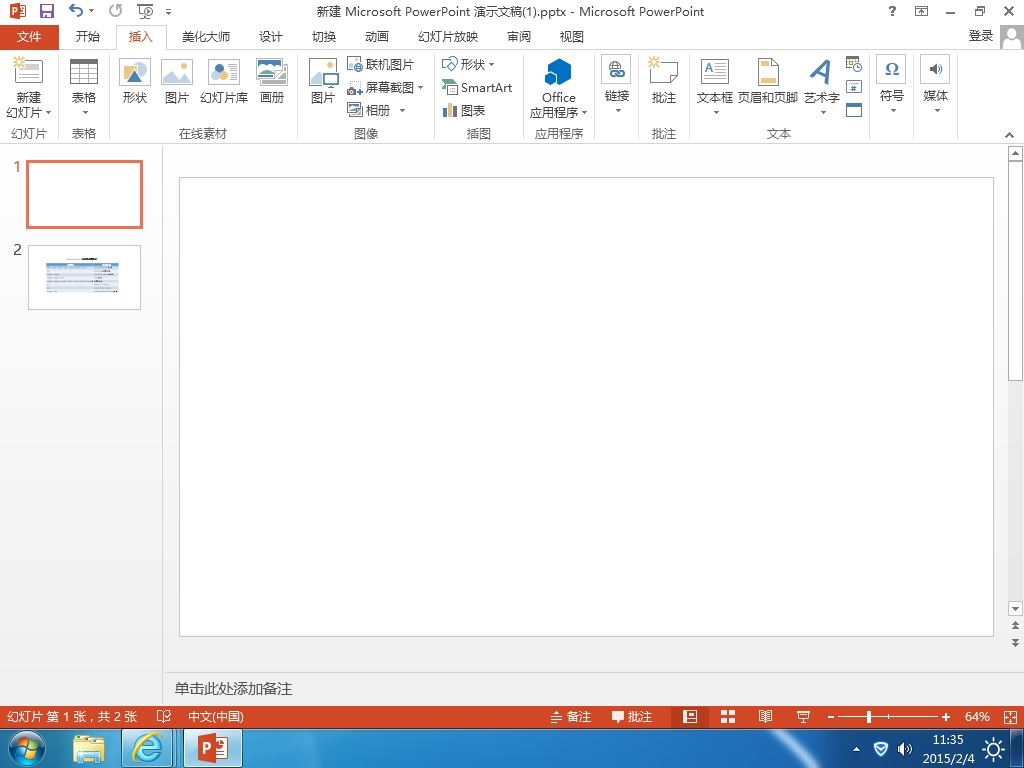Insert 艺术字 WordArt
The image size is (1024, 768).
[x=822, y=81]
